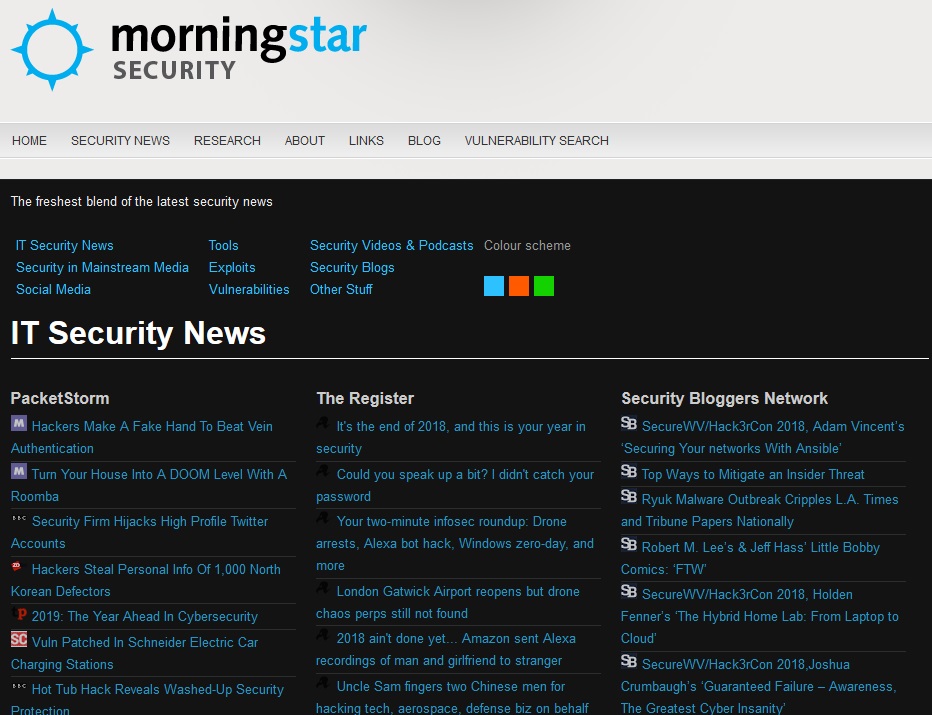Jump to the Exploits section
The width and height of the screenshot is (932, 715).
click(x=232, y=267)
